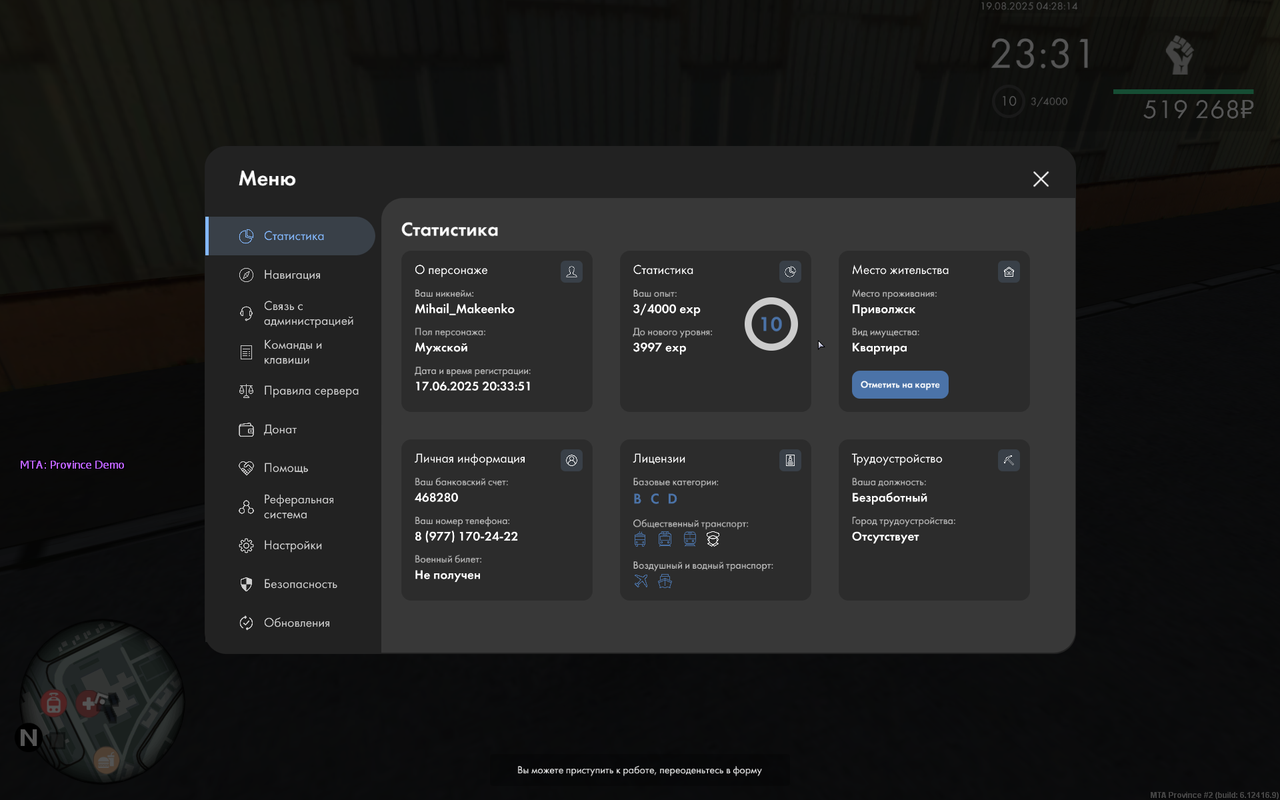Click the burger food marker on minimap

tap(106, 762)
